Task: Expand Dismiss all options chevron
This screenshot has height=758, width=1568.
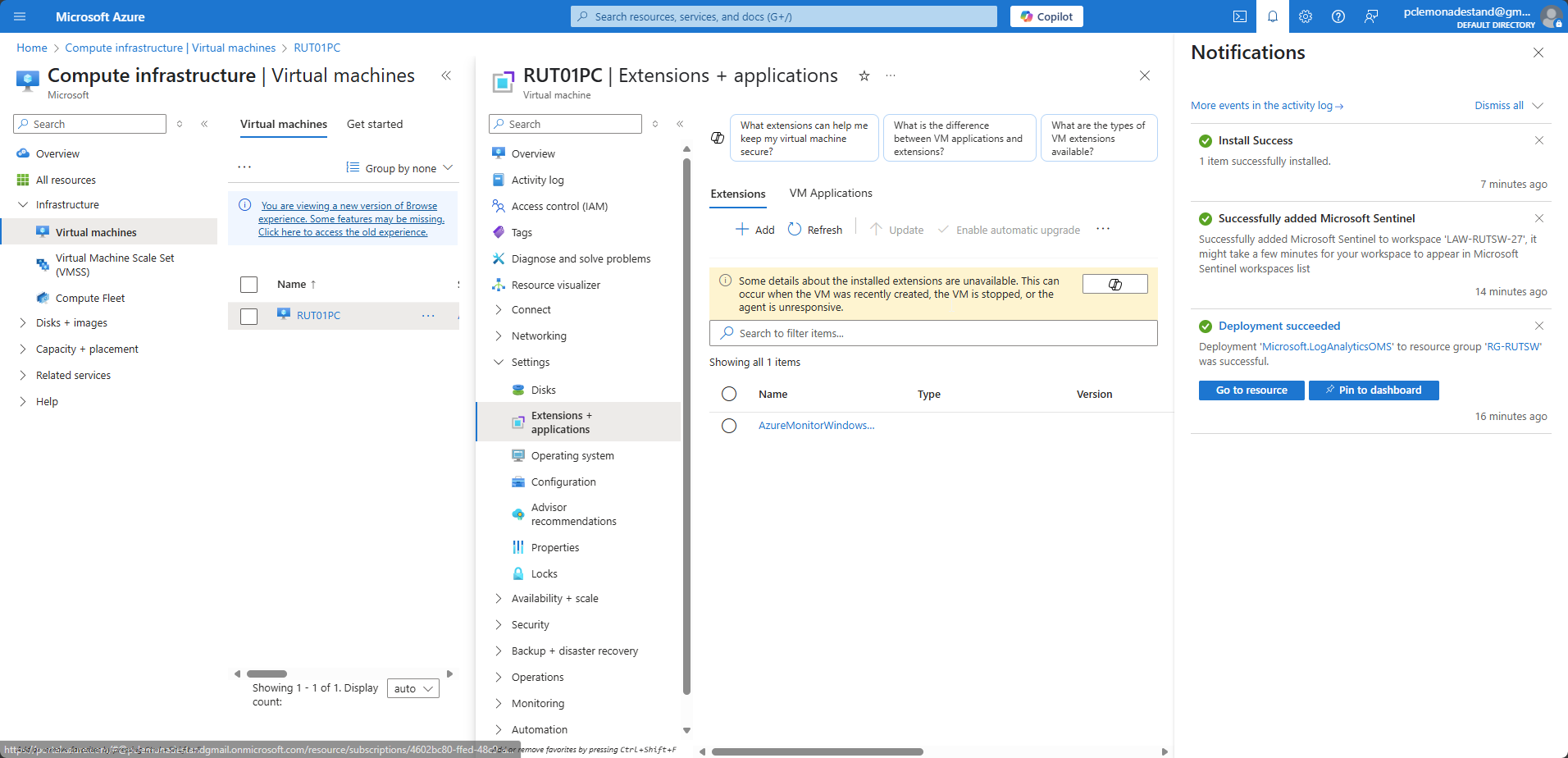Action: point(1538,105)
